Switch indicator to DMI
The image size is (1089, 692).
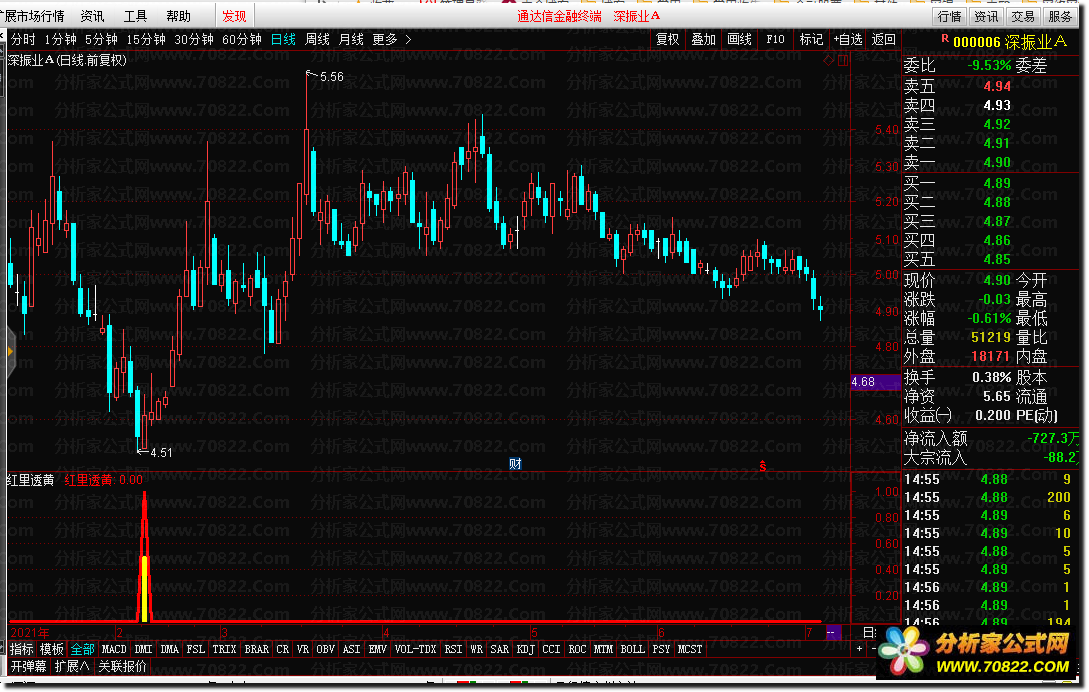click(x=143, y=649)
